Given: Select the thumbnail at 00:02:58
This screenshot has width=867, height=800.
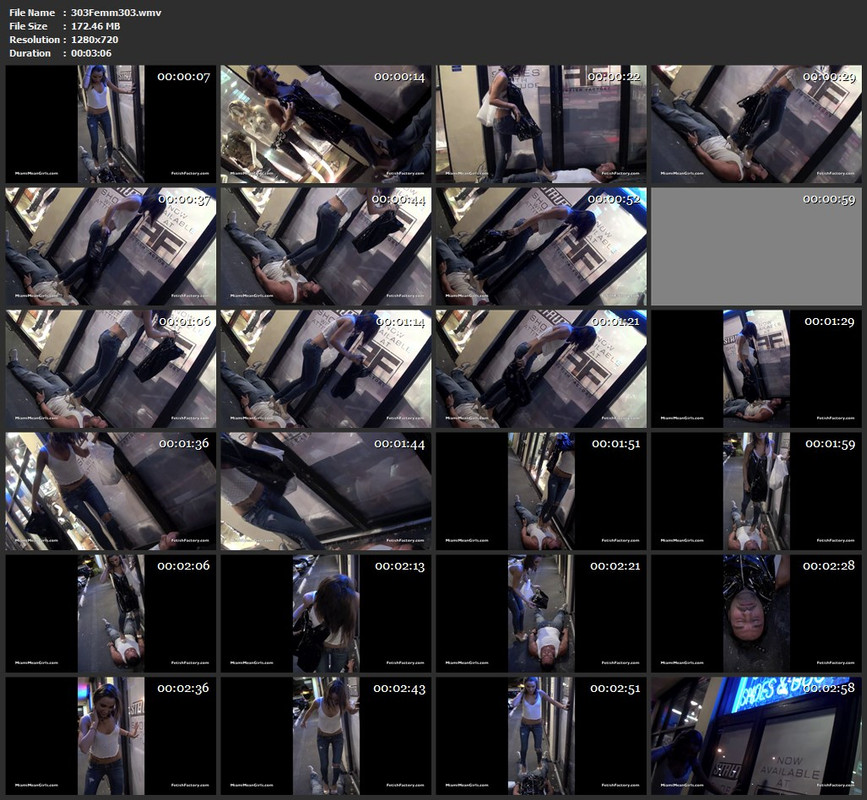Looking at the screenshot, I should tap(756, 736).
